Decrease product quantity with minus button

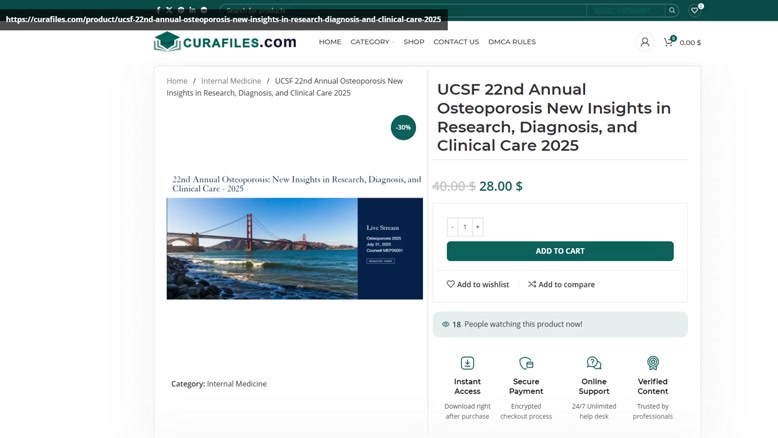452,227
